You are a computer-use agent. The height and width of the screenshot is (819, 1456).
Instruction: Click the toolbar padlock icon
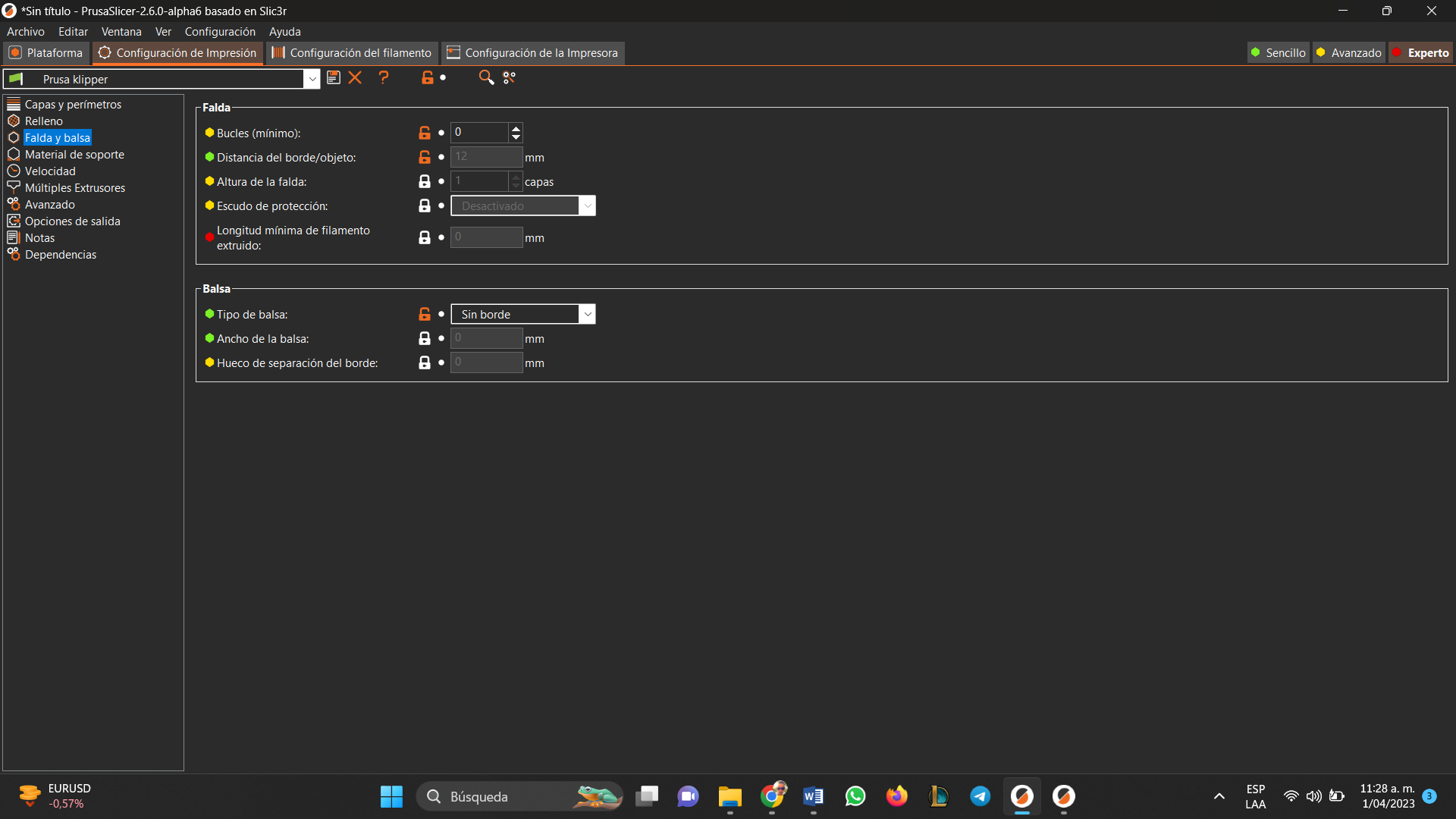[427, 77]
